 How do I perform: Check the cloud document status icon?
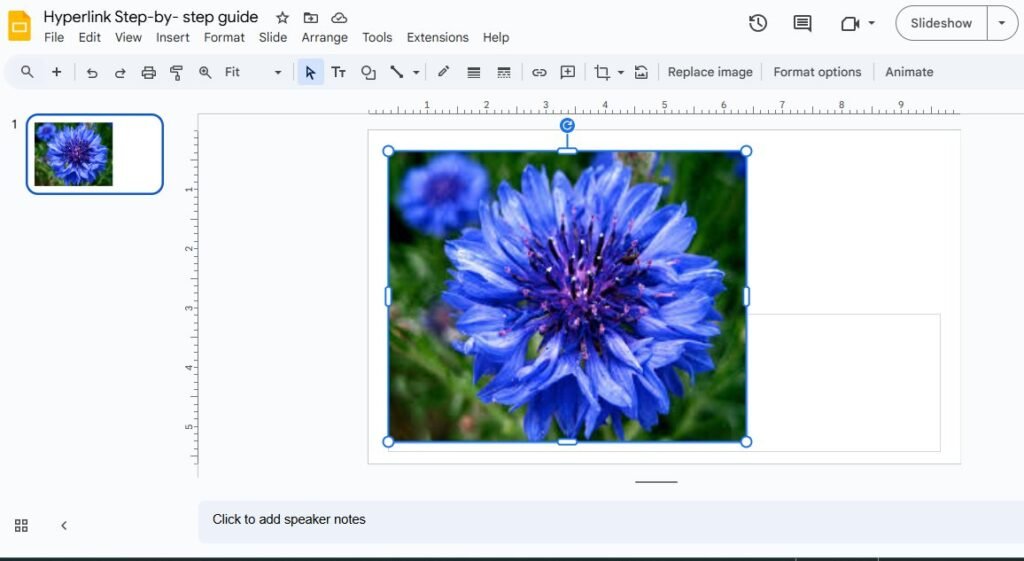pos(339,18)
